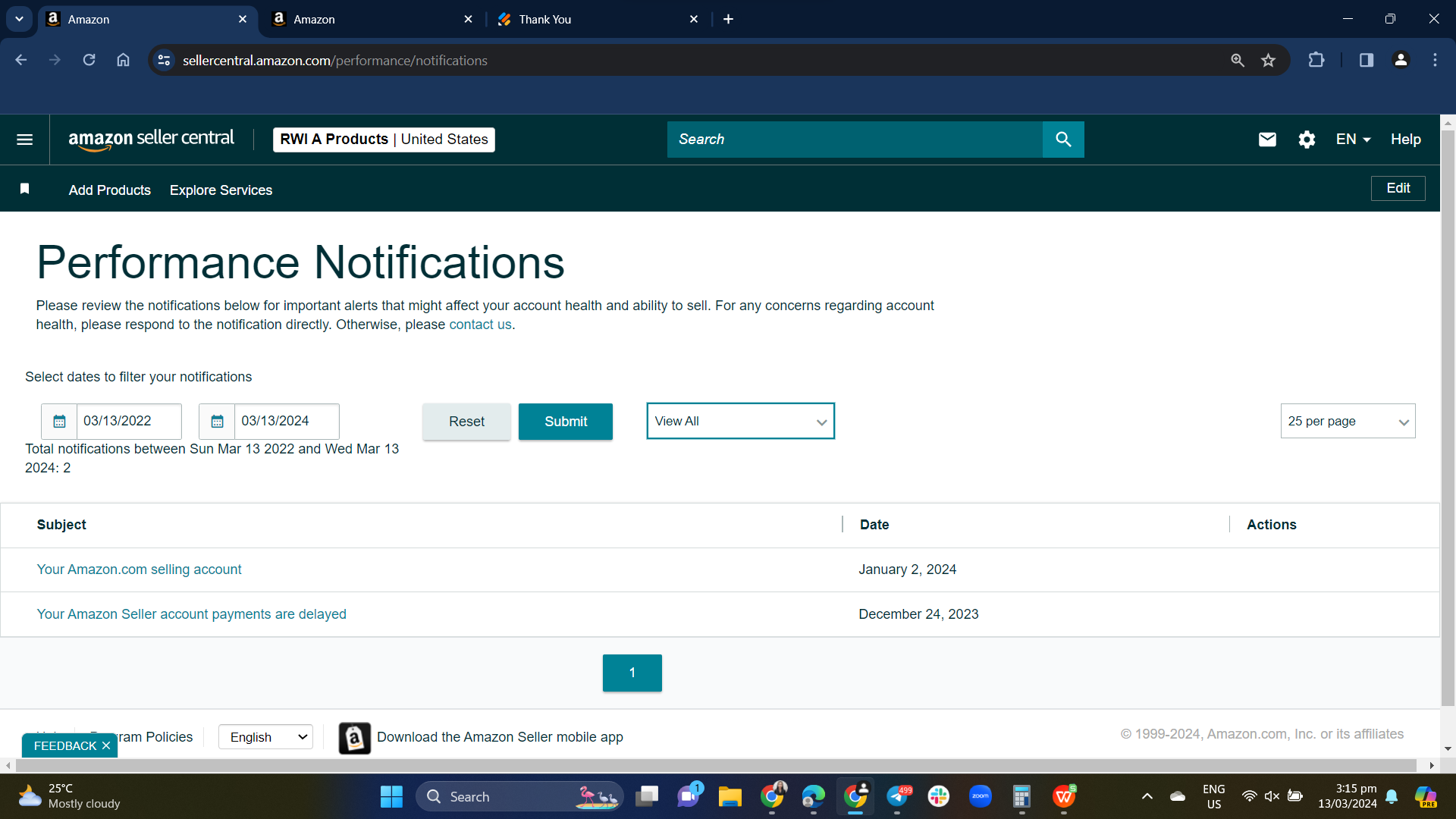Open the EN language dropdown
Image resolution: width=1456 pixels, height=819 pixels.
(1353, 140)
